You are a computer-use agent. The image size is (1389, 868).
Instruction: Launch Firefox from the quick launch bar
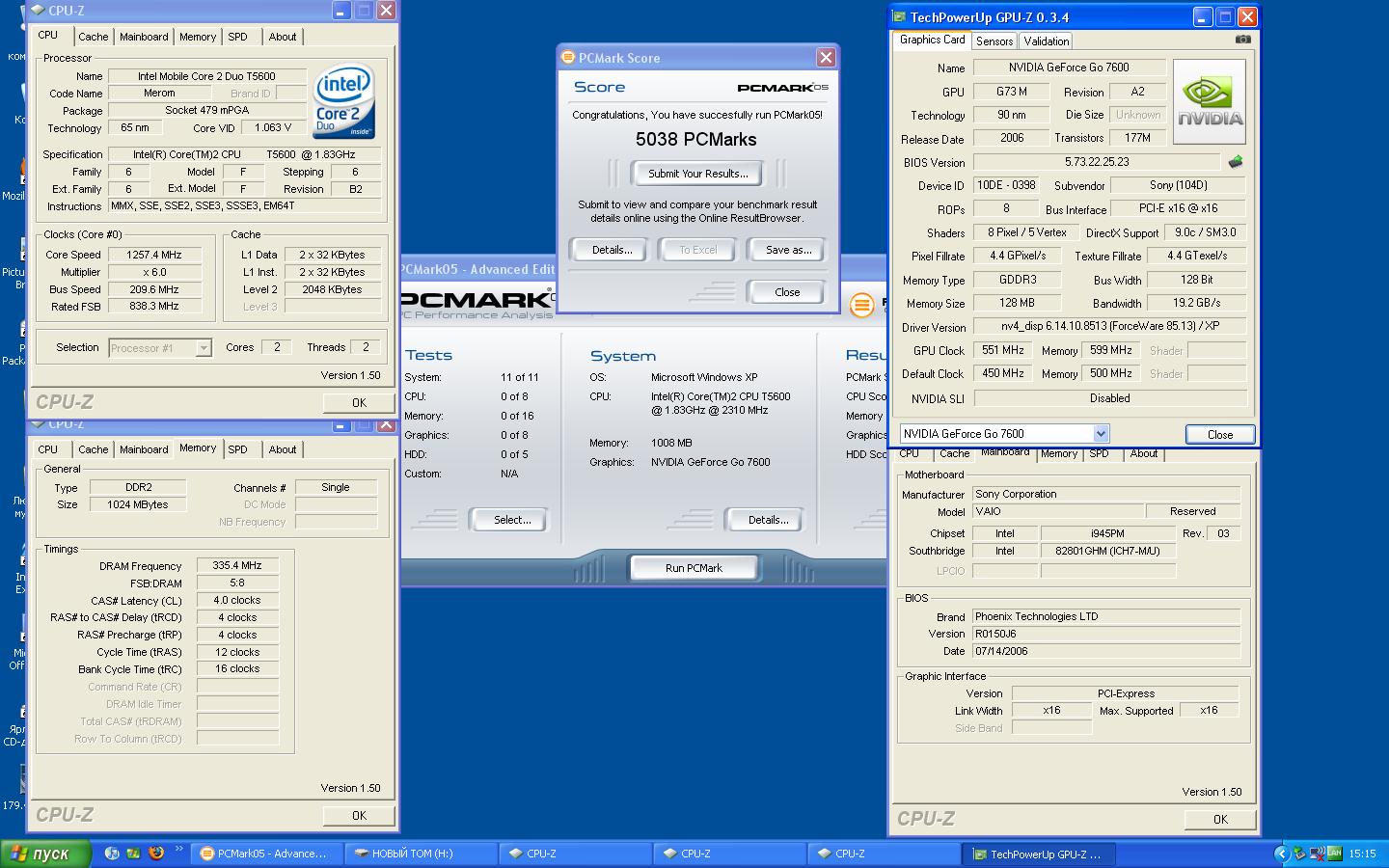click(155, 854)
